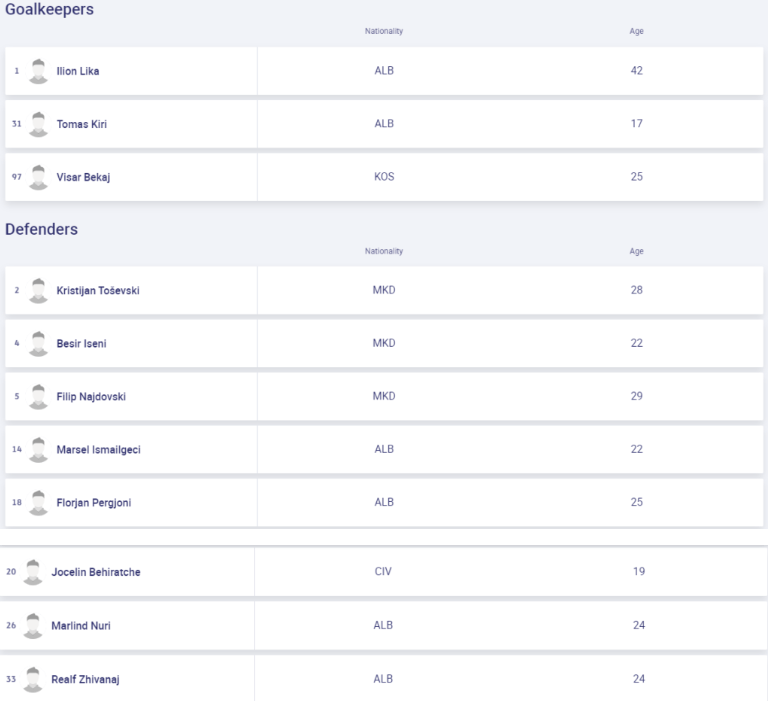Go to Besir Iseni's player page
773x701 pixels.
click(x=82, y=343)
